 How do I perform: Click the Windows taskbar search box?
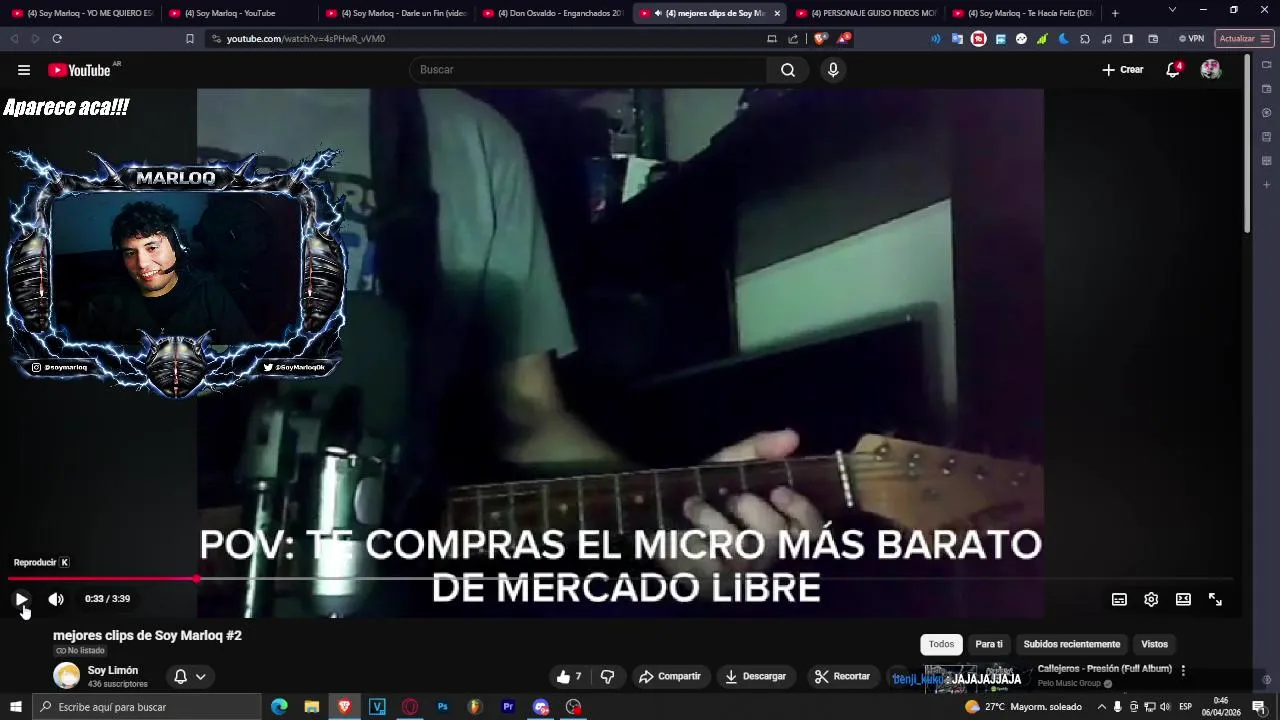tap(147, 707)
